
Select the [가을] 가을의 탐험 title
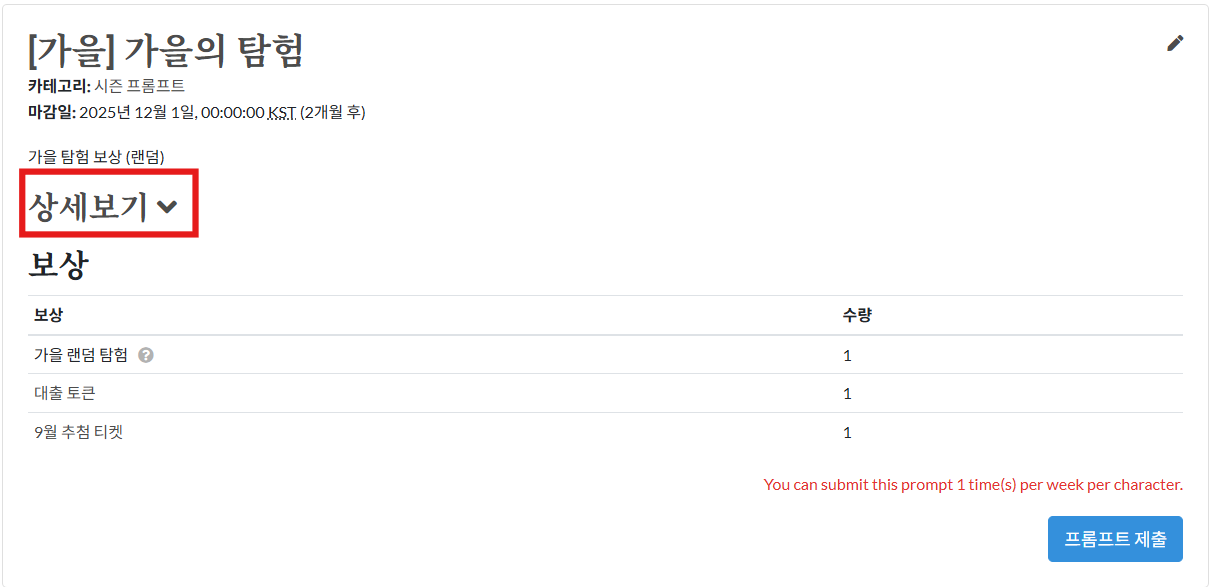point(166,50)
